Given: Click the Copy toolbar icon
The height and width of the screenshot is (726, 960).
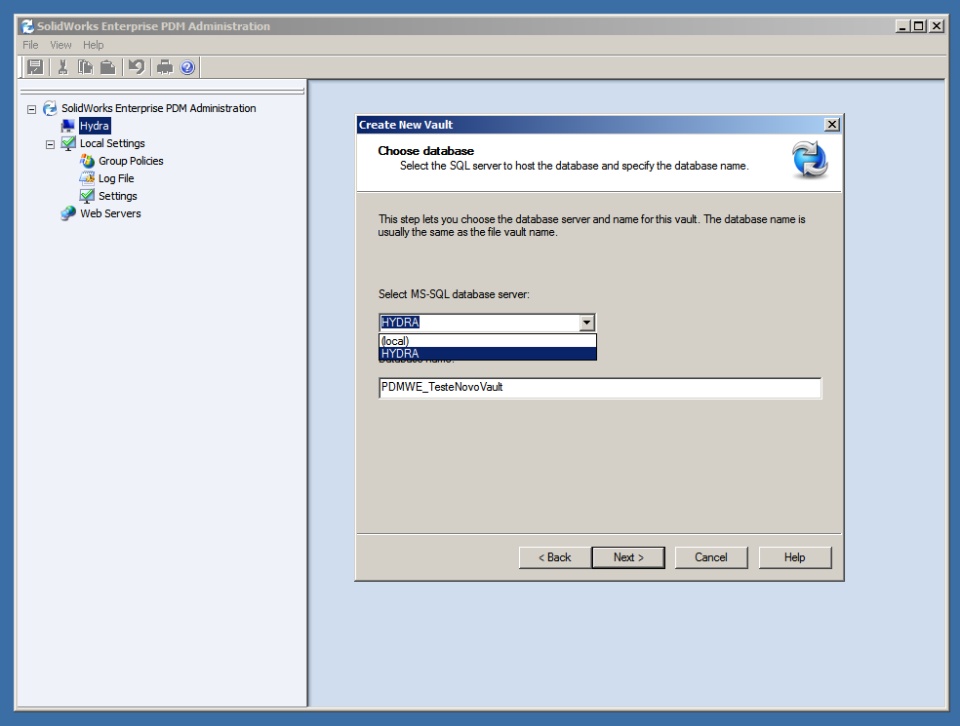Looking at the screenshot, I should pos(85,67).
